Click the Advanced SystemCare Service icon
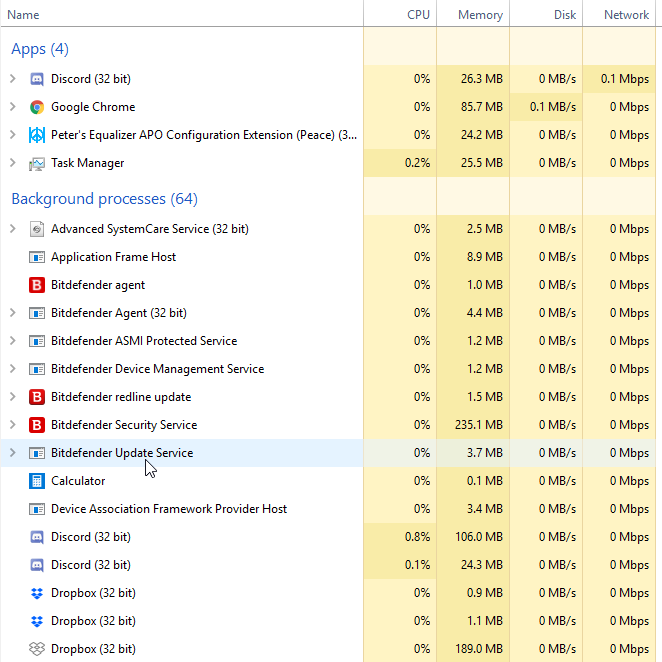The width and height of the screenshot is (662, 662). point(37,229)
